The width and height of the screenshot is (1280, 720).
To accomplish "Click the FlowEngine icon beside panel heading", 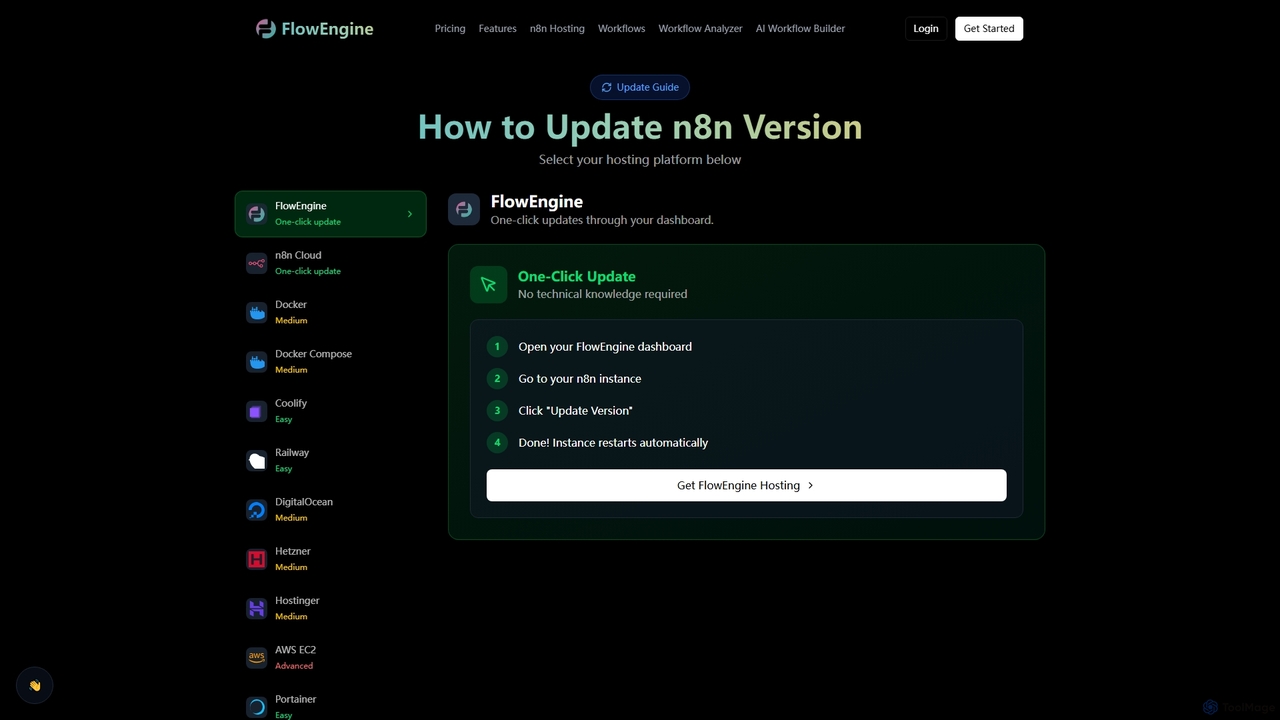I will pyautogui.click(x=464, y=209).
